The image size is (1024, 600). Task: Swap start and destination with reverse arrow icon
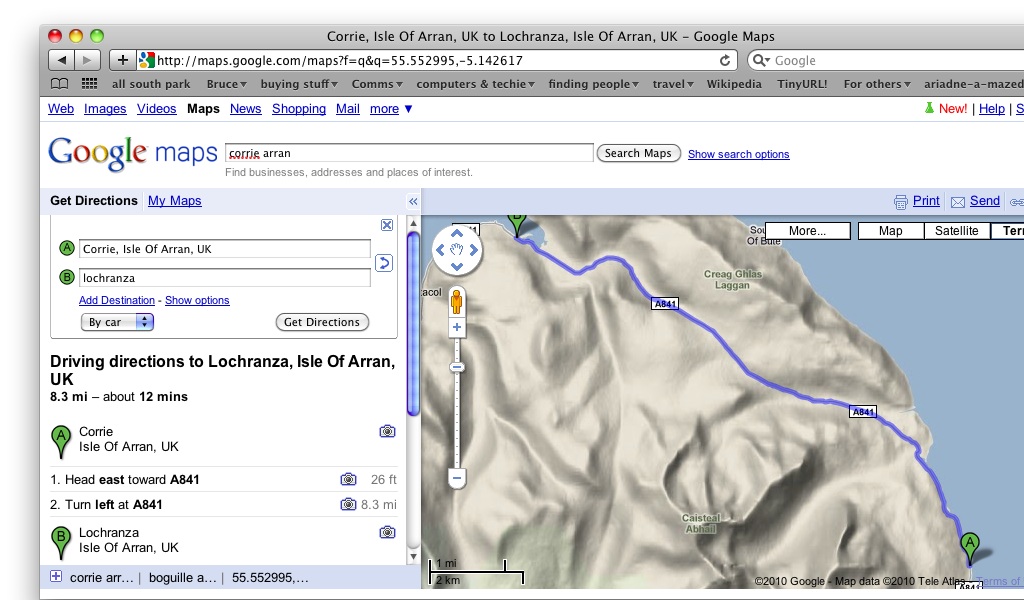click(383, 263)
